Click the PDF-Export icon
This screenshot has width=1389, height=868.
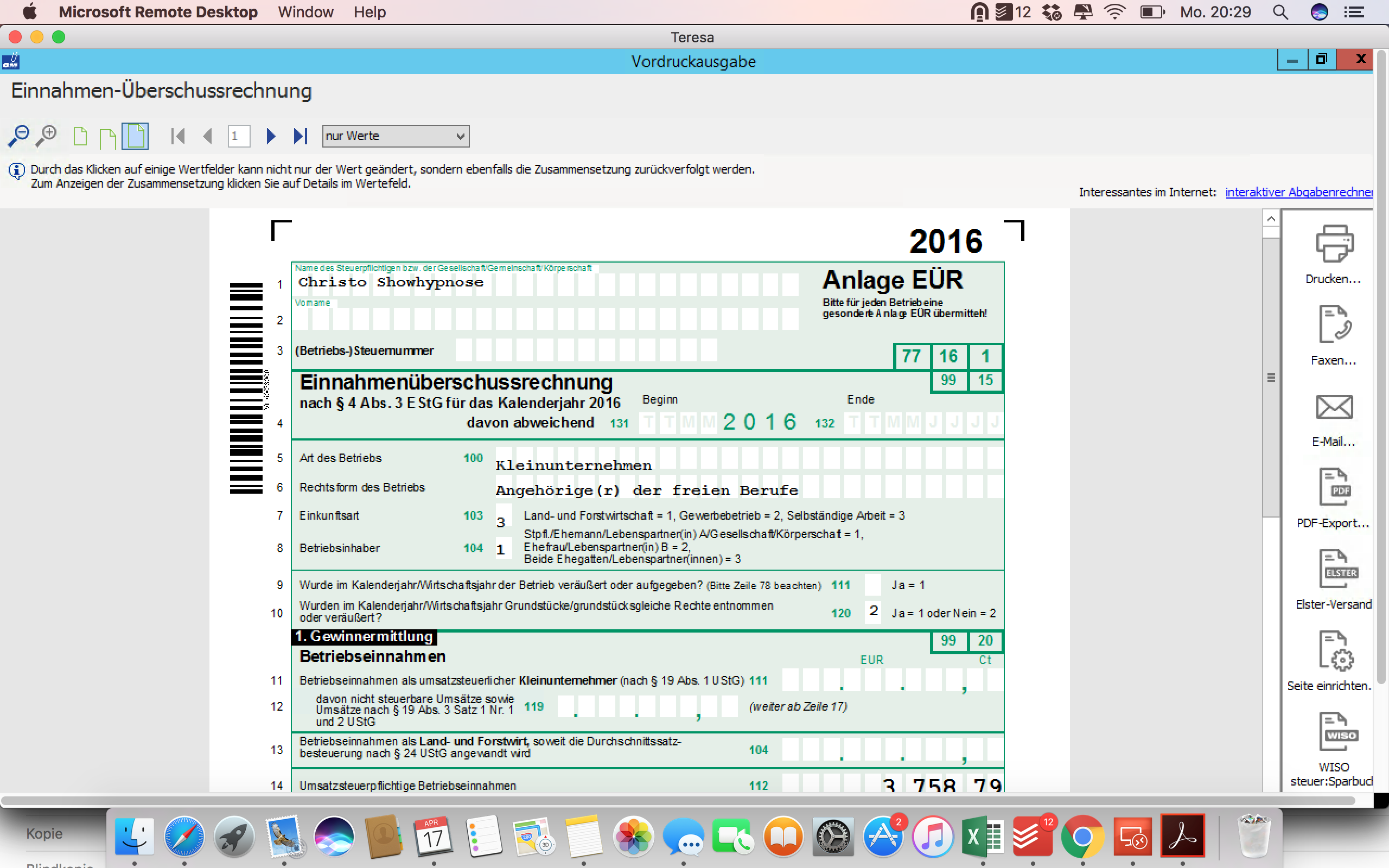click(x=1335, y=487)
